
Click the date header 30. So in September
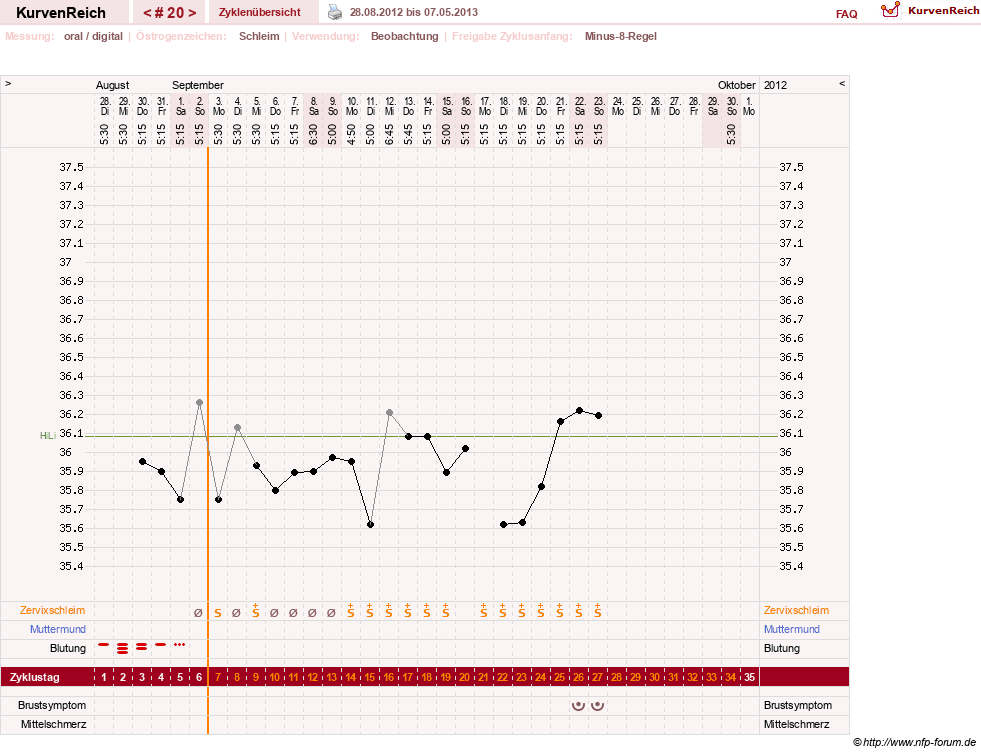[x=731, y=106]
